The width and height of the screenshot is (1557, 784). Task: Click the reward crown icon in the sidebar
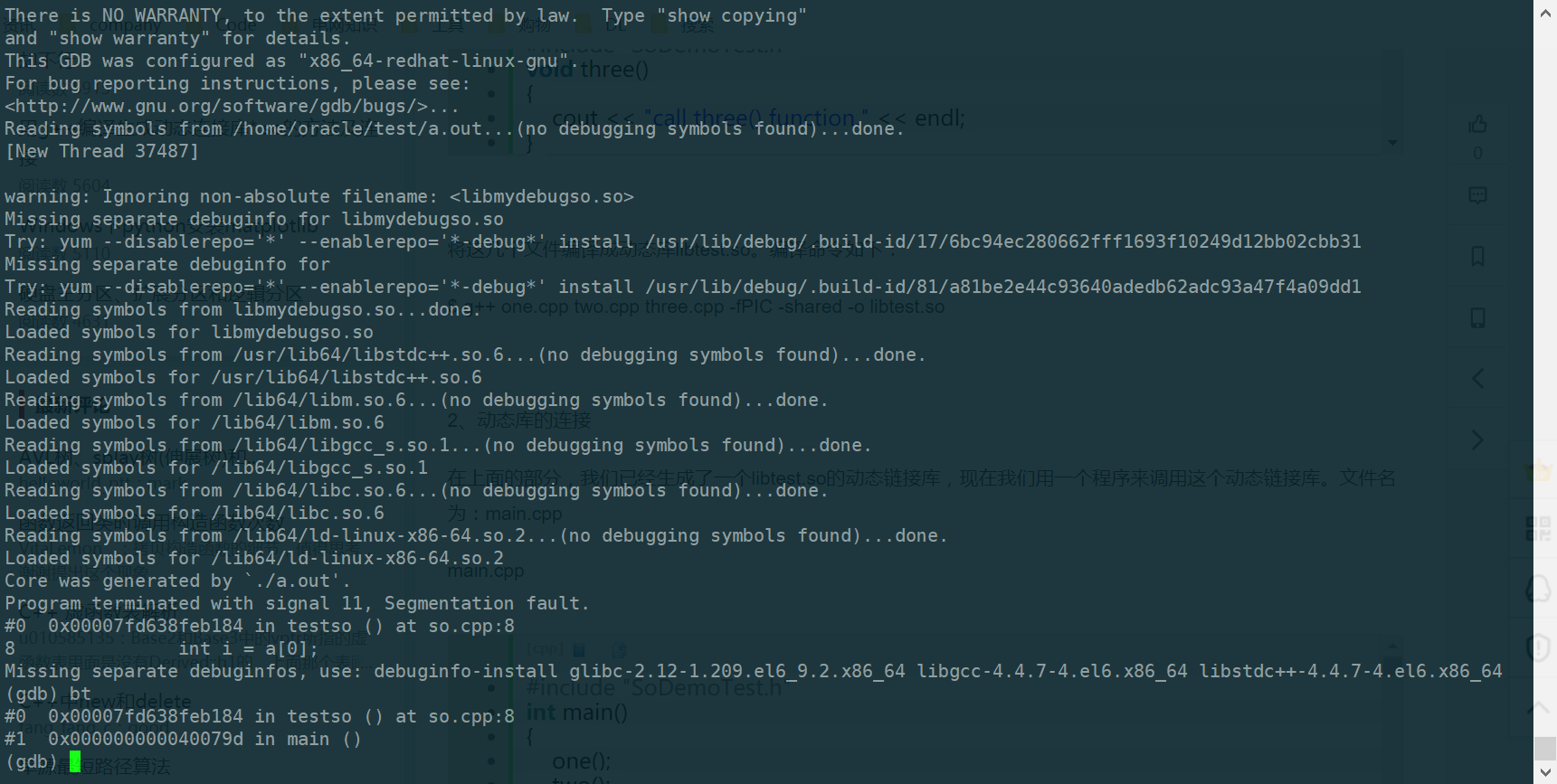point(1539,471)
